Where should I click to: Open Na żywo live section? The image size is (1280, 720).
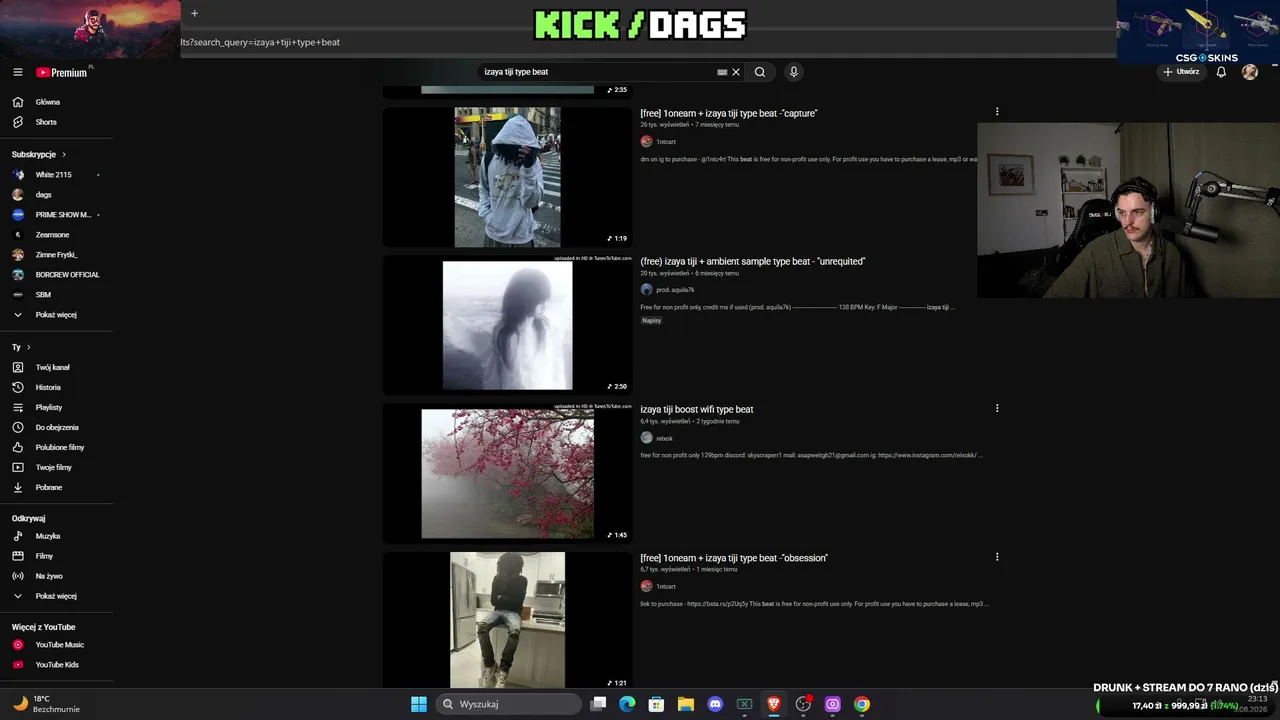[x=48, y=576]
